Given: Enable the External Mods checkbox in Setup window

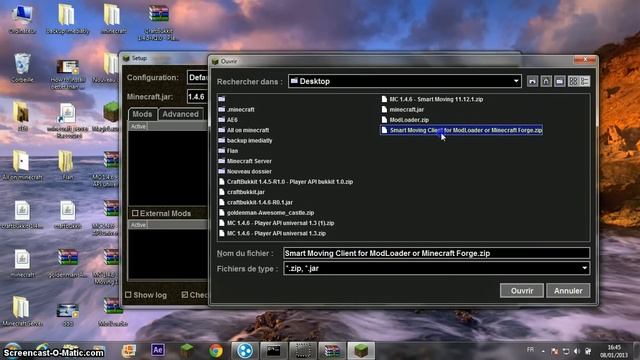Looking at the screenshot, I should (135, 213).
